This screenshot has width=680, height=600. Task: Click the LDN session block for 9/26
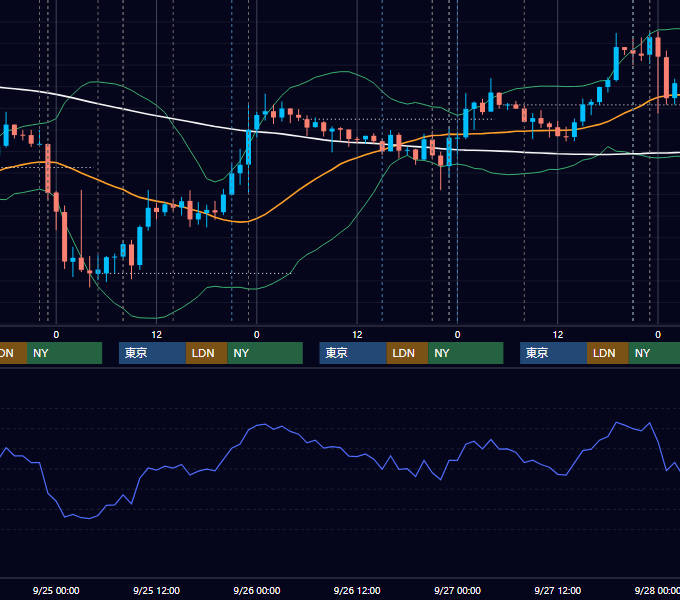coord(407,353)
